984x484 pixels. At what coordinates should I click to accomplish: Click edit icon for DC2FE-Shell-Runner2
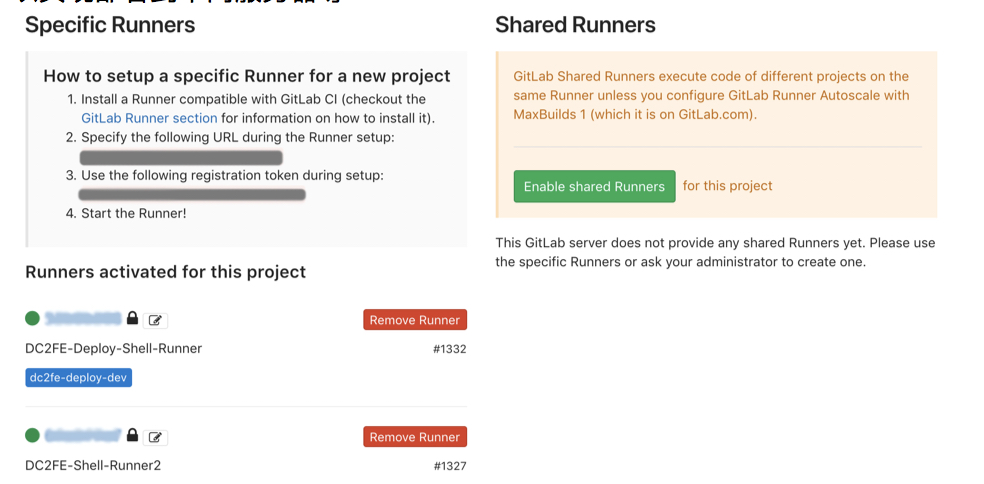(155, 437)
